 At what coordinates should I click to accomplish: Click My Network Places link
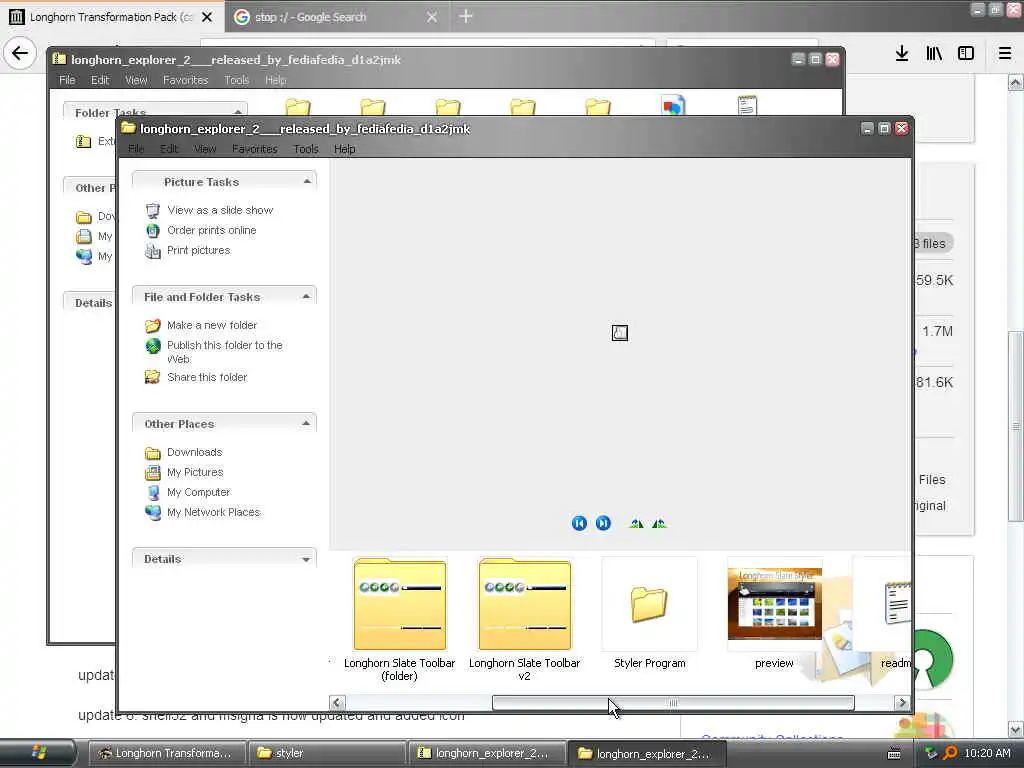(214, 513)
